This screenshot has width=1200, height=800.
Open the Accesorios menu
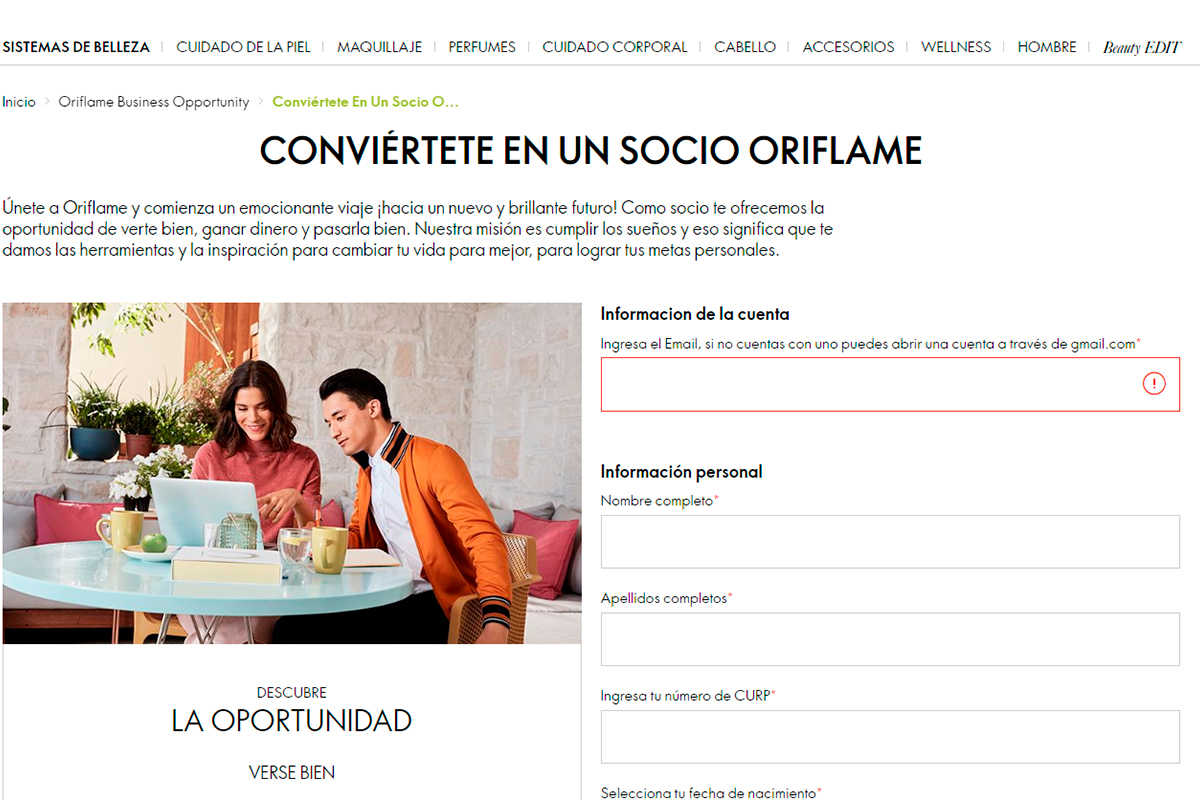(x=848, y=47)
